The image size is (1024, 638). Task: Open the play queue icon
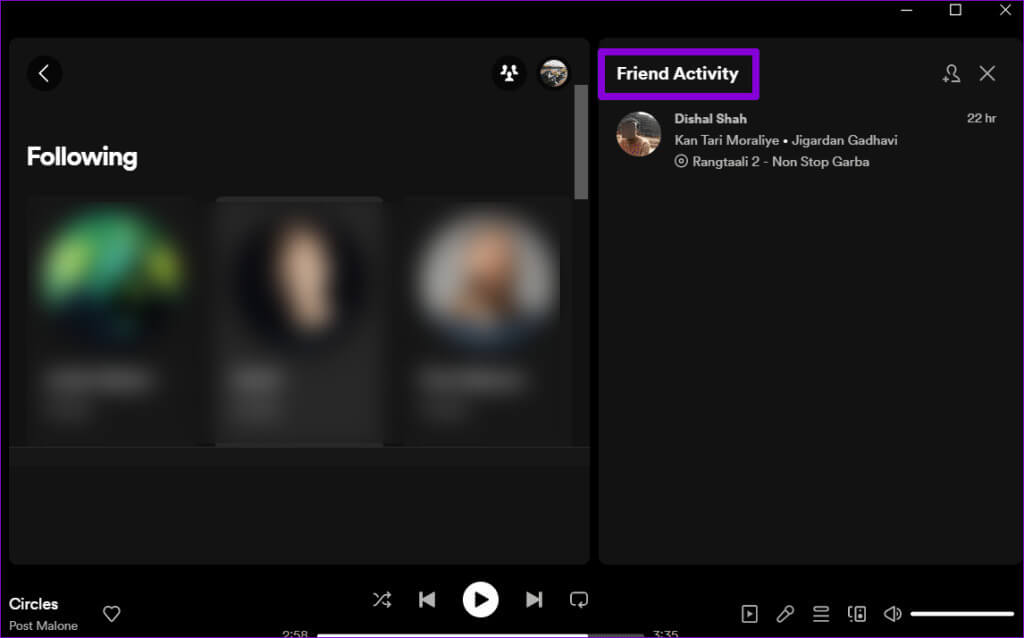[x=821, y=614]
